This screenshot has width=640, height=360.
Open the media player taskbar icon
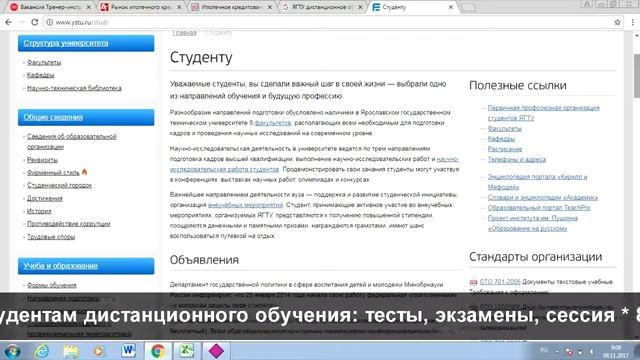(99, 351)
